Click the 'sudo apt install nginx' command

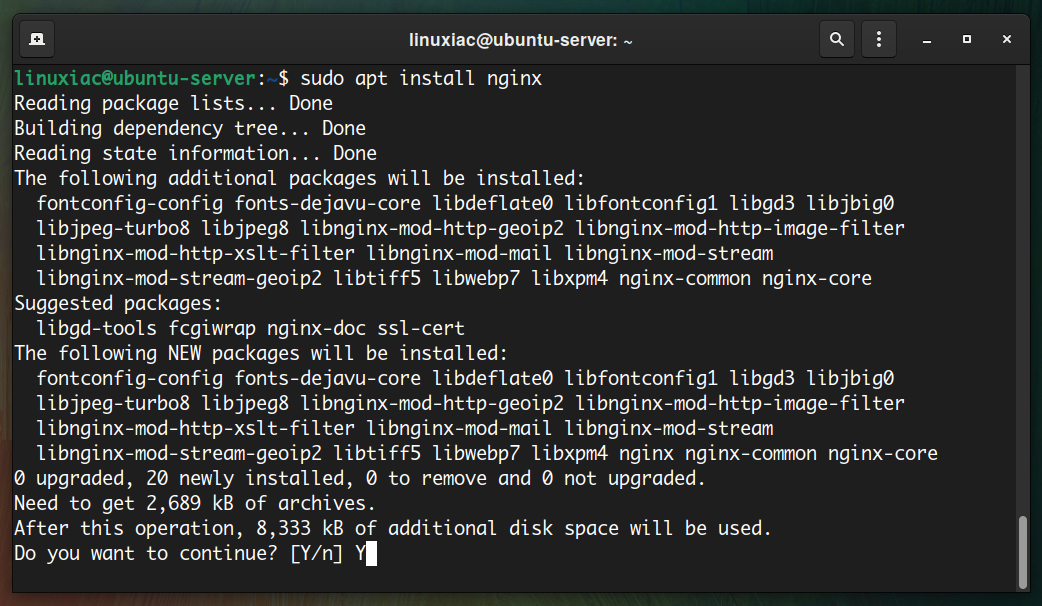(421, 78)
